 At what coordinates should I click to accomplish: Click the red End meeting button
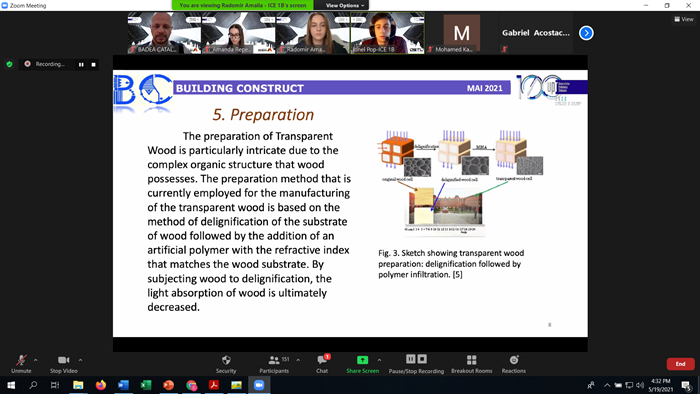pyautogui.click(x=680, y=364)
